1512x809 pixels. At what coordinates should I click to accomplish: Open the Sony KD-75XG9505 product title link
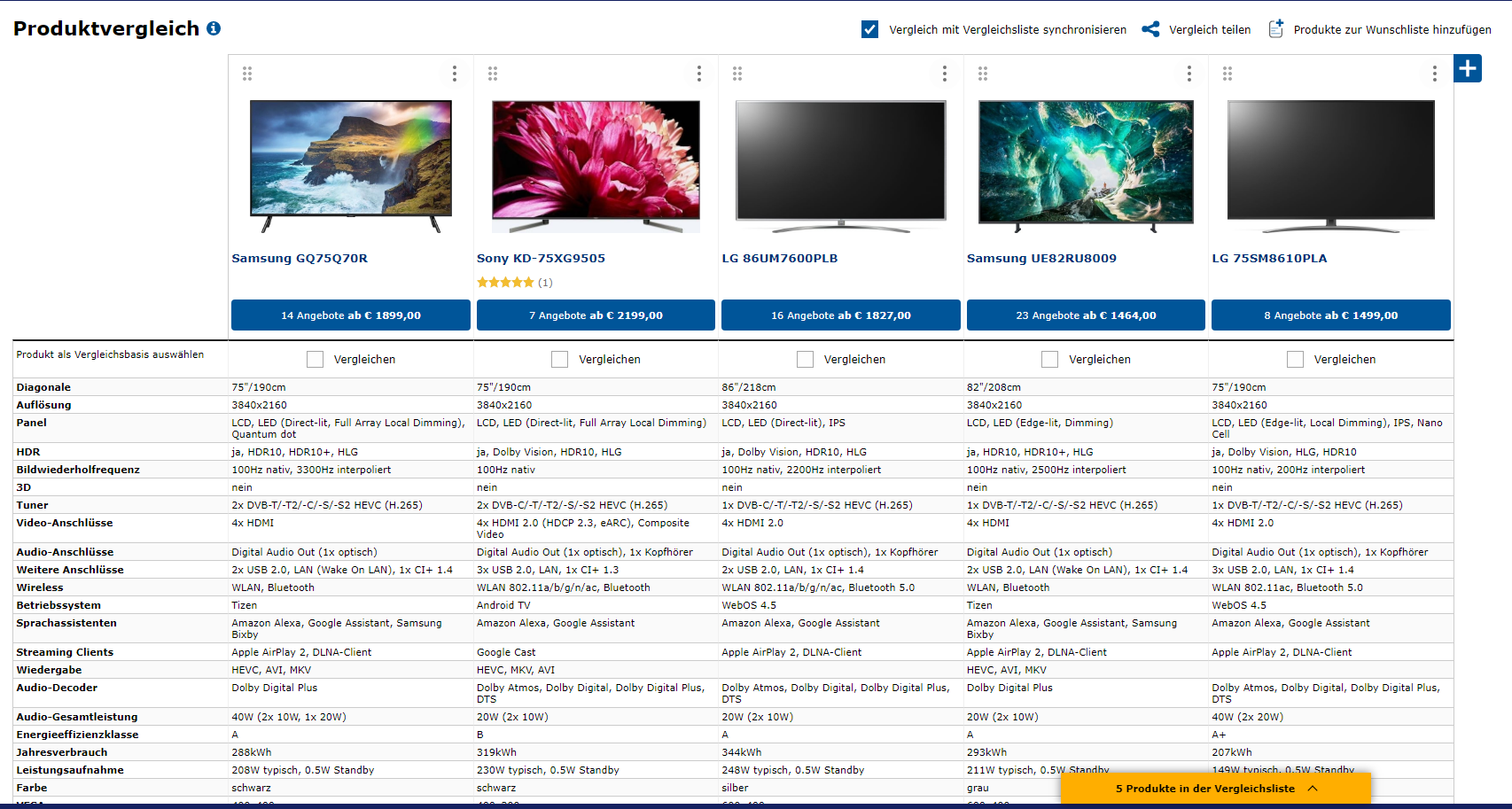[x=541, y=259]
